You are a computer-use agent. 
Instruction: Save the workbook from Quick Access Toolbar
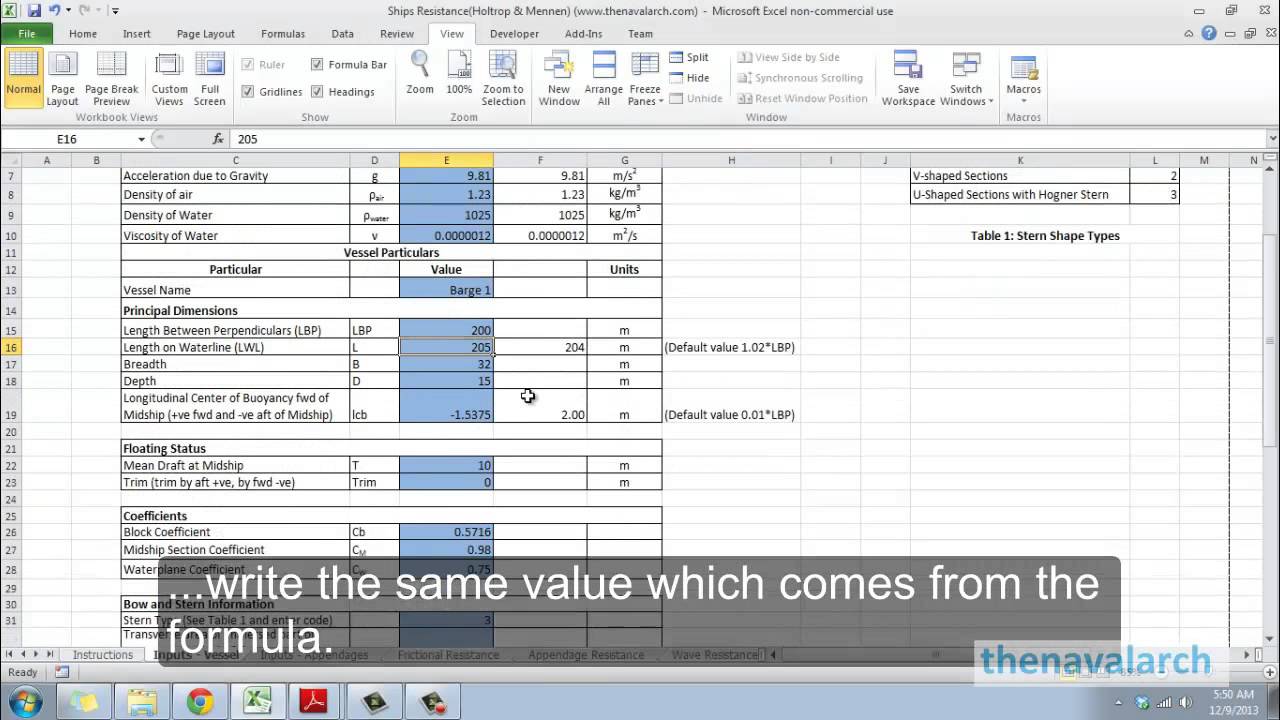tap(35, 11)
